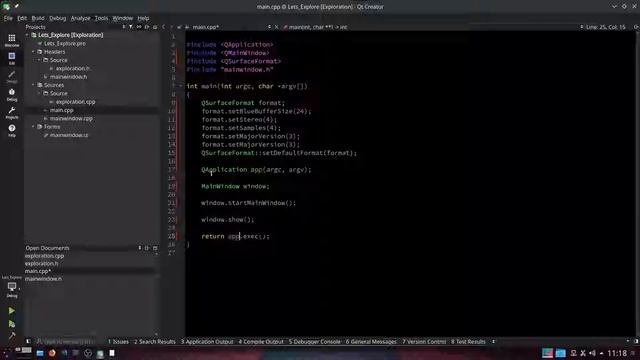640x360 pixels.
Task: Open exploration.cpp in project tree
Action: click(76, 102)
